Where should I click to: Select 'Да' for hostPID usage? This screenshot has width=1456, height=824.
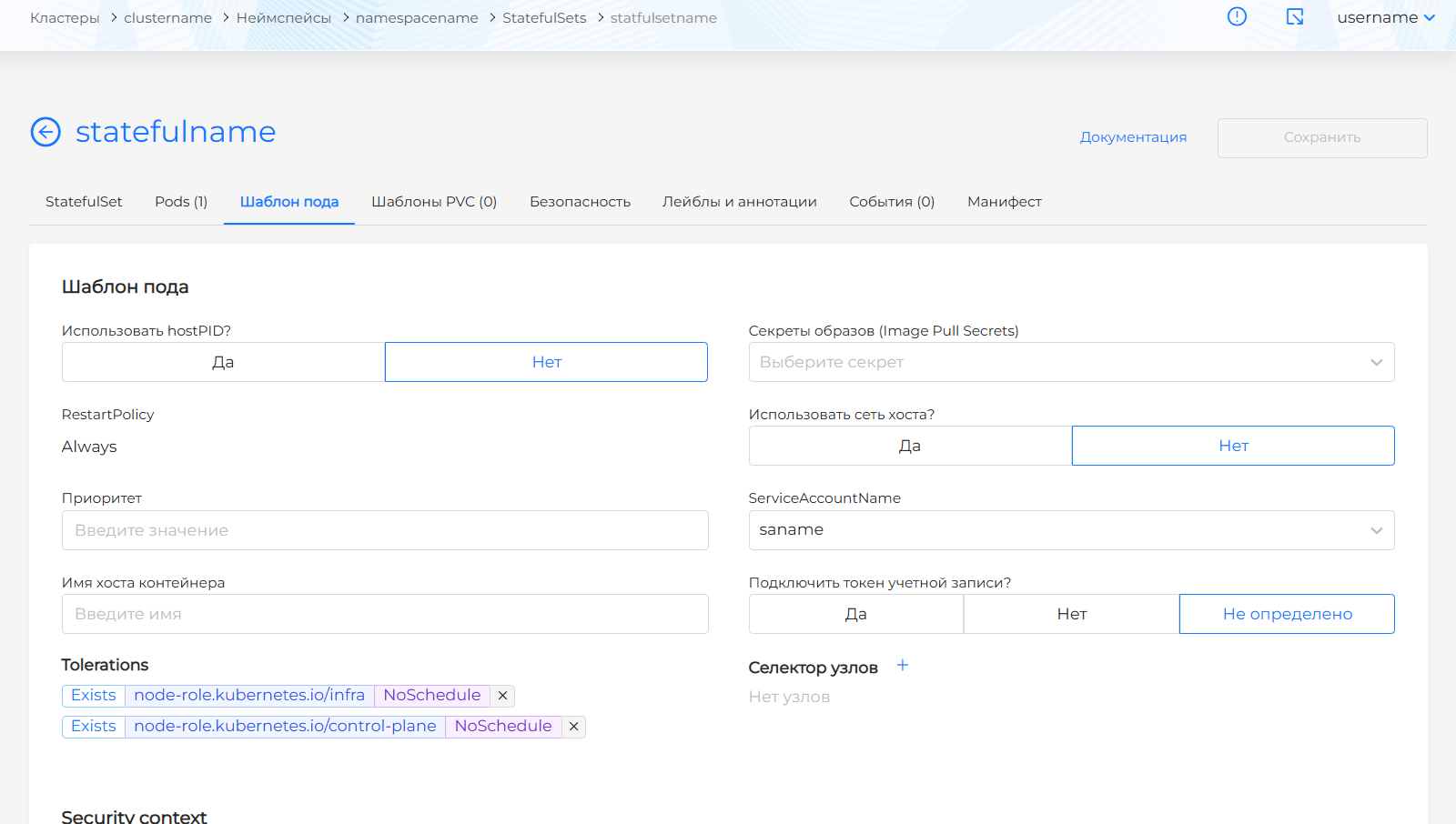pyautogui.click(x=223, y=362)
